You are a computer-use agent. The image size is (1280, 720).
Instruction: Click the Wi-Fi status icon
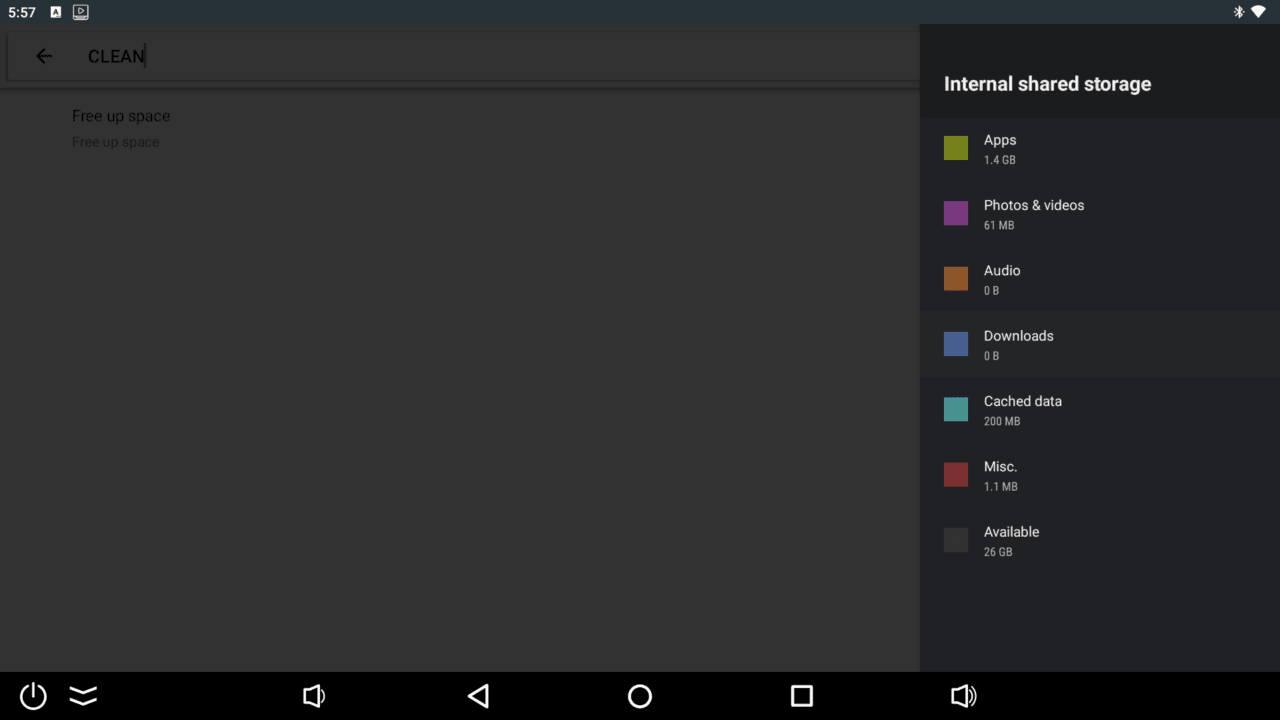pyautogui.click(x=1258, y=12)
